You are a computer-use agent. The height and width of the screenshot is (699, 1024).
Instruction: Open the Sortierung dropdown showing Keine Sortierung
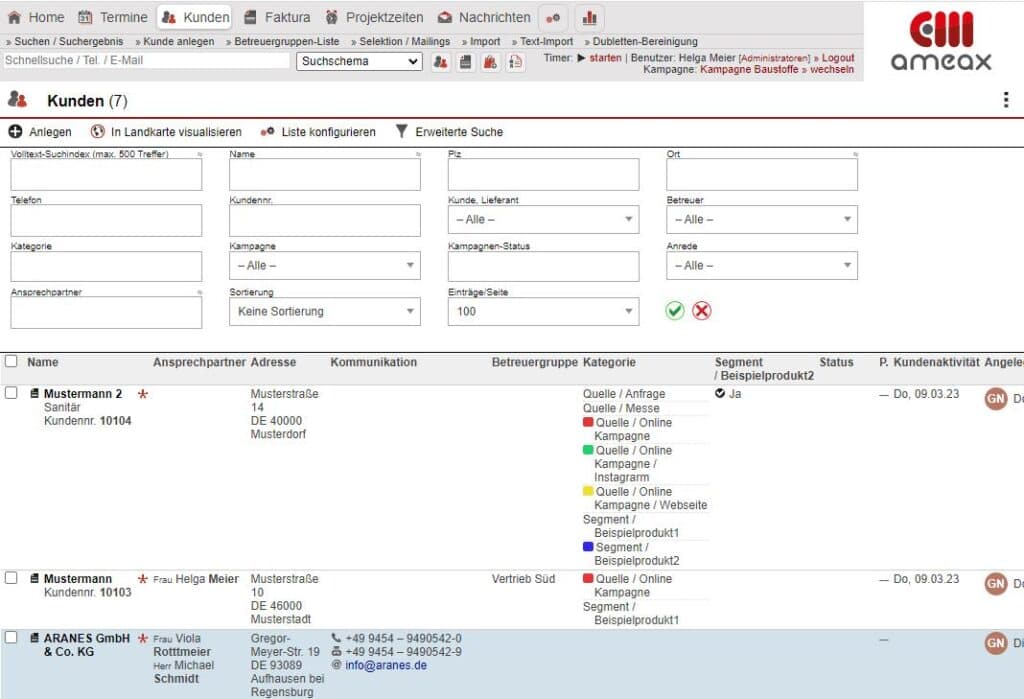tap(325, 311)
